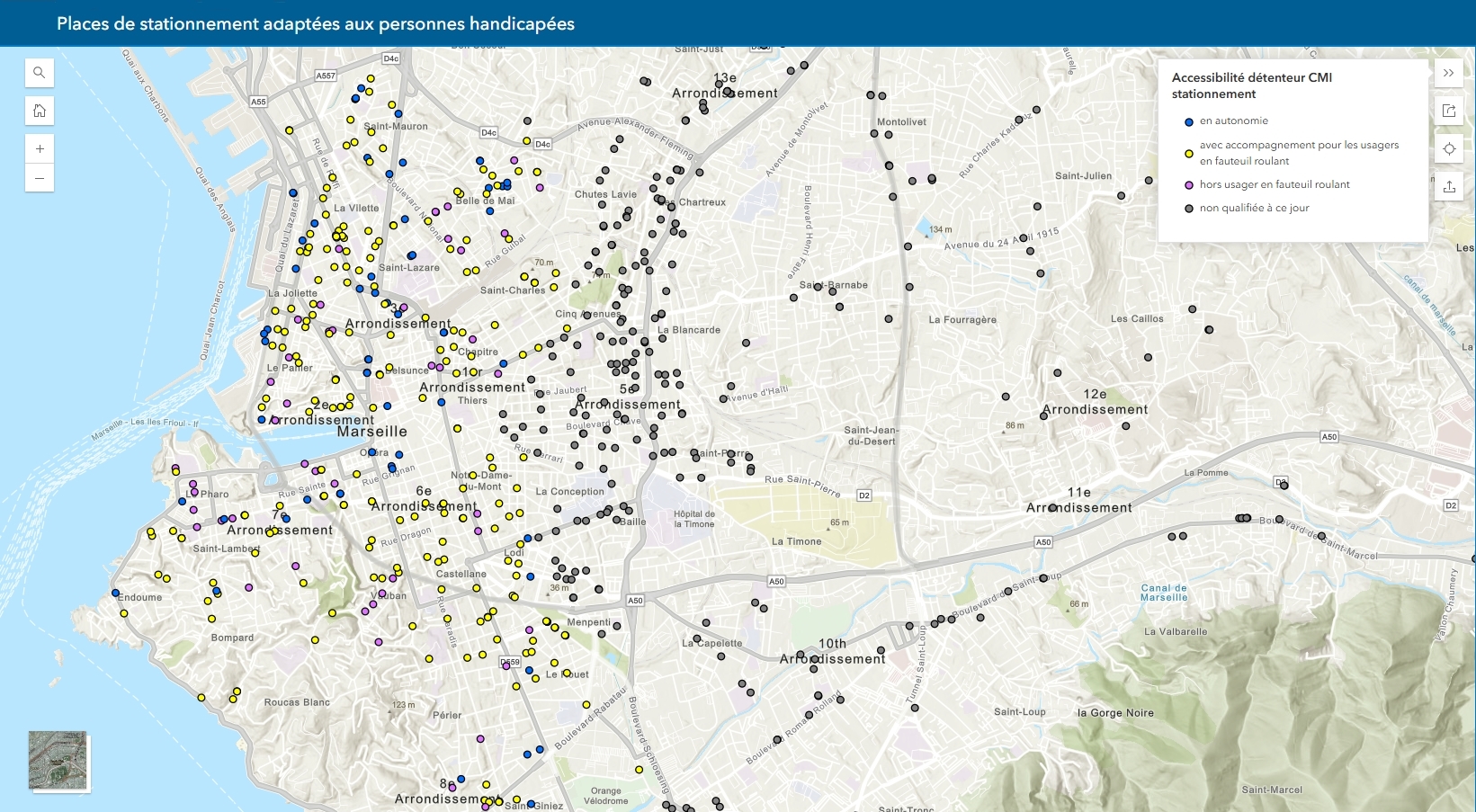This screenshot has height=812, width=1476.
Task: Click the 'Montolivet' map label
Action: (901, 122)
